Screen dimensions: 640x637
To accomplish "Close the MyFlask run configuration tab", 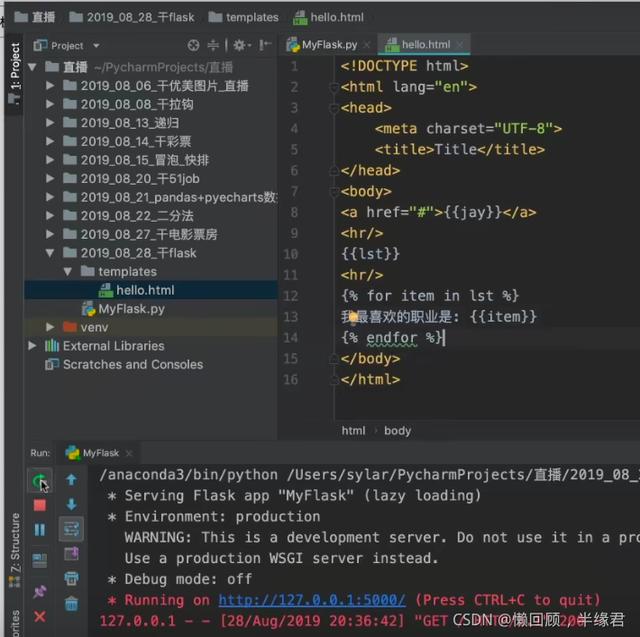I will 129,453.
